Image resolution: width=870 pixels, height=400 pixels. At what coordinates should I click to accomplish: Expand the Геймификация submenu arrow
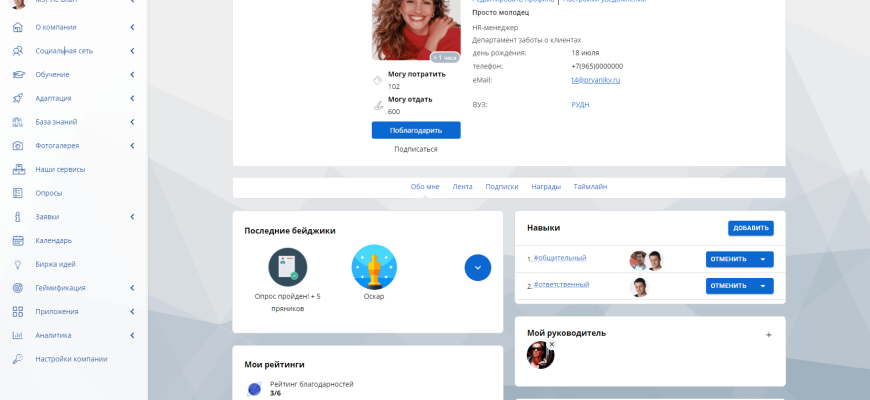point(132,288)
